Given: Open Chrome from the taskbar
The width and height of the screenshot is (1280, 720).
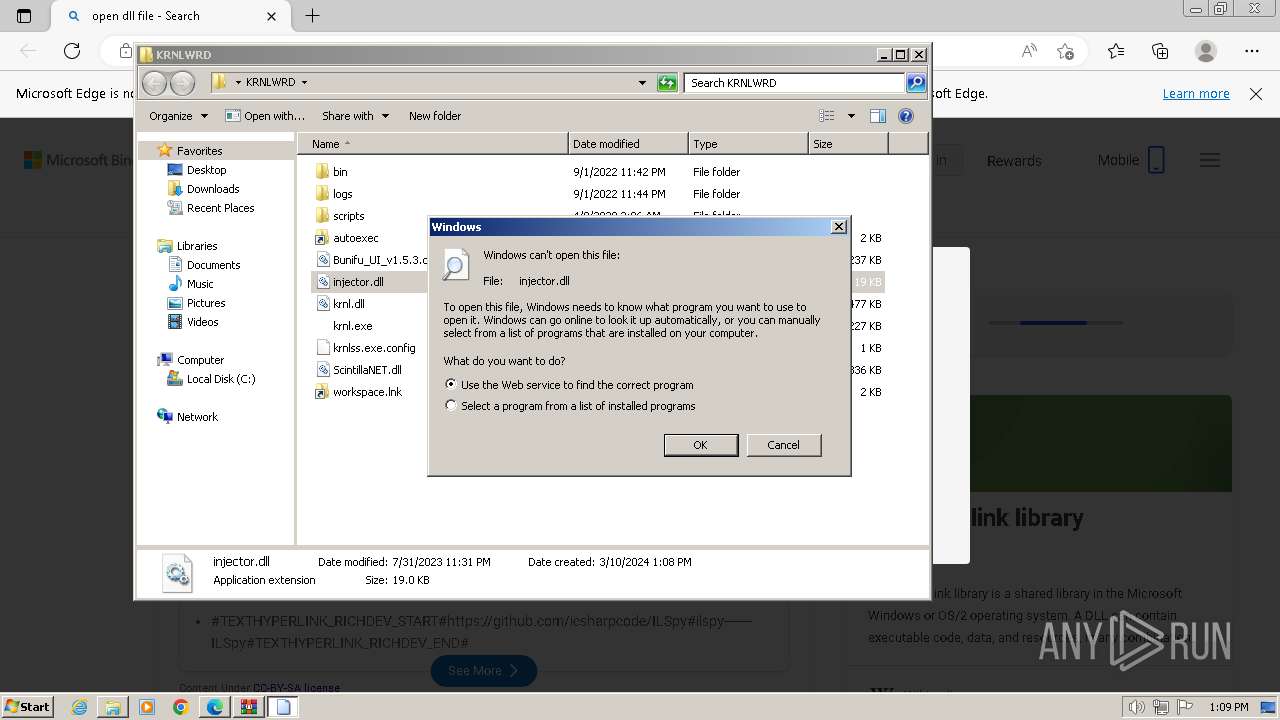Looking at the screenshot, I should click(x=181, y=707).
